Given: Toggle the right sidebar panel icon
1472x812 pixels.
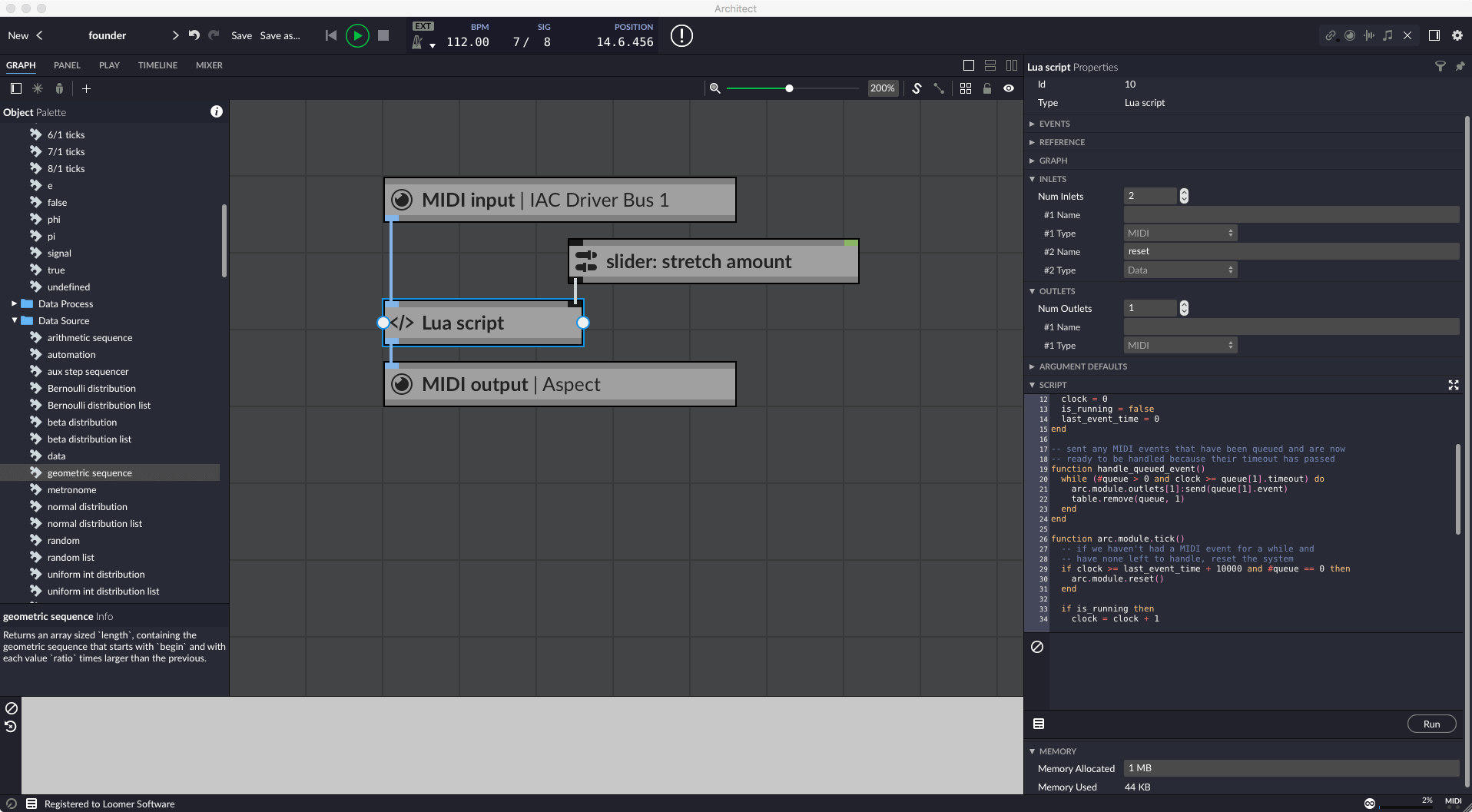Looking at the screenshot, I should pyautogui.click(x=1434, y=35).
